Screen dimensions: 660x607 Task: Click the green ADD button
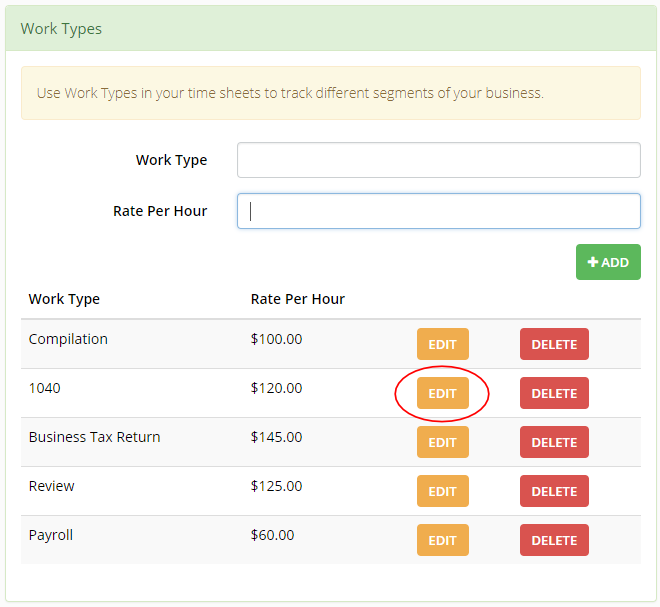[x=608, y=262]
